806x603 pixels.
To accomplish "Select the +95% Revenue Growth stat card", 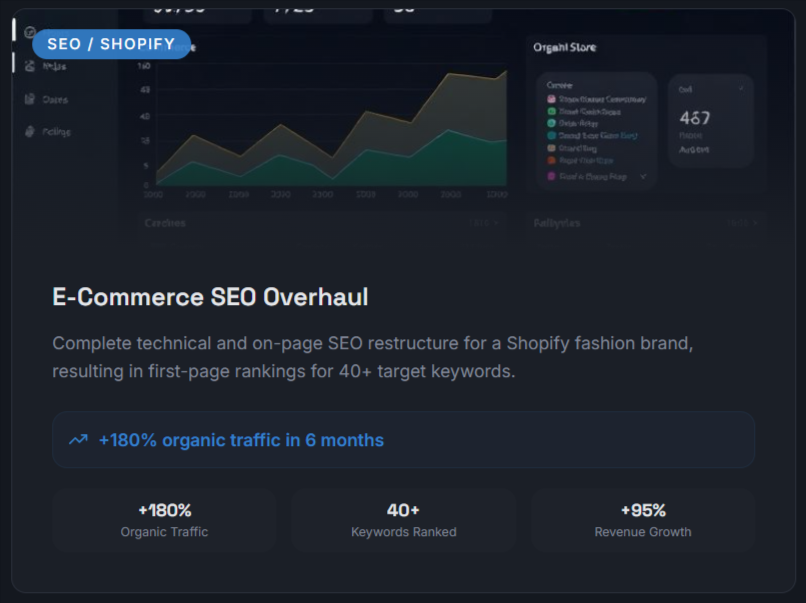I will (642, 520).
